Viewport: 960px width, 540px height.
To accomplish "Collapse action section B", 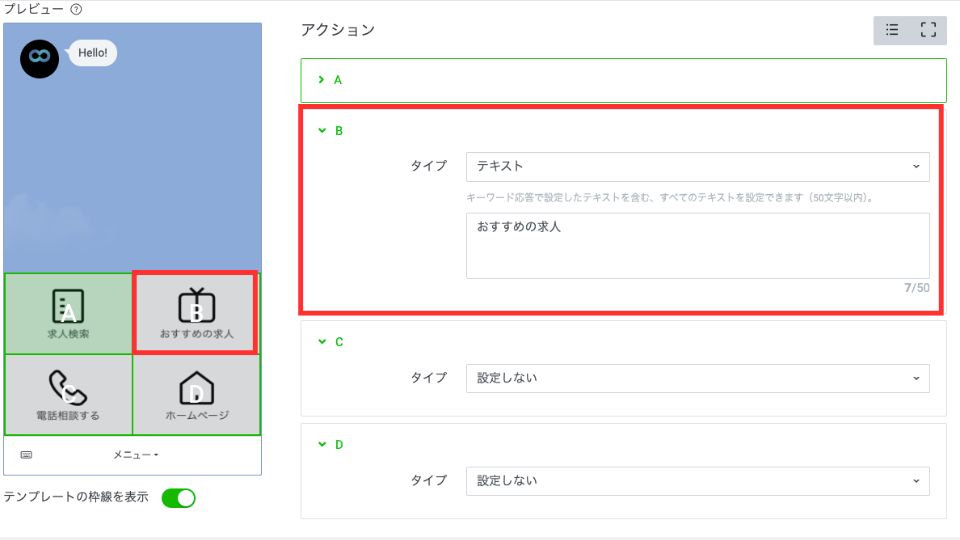I will (321, 131).
